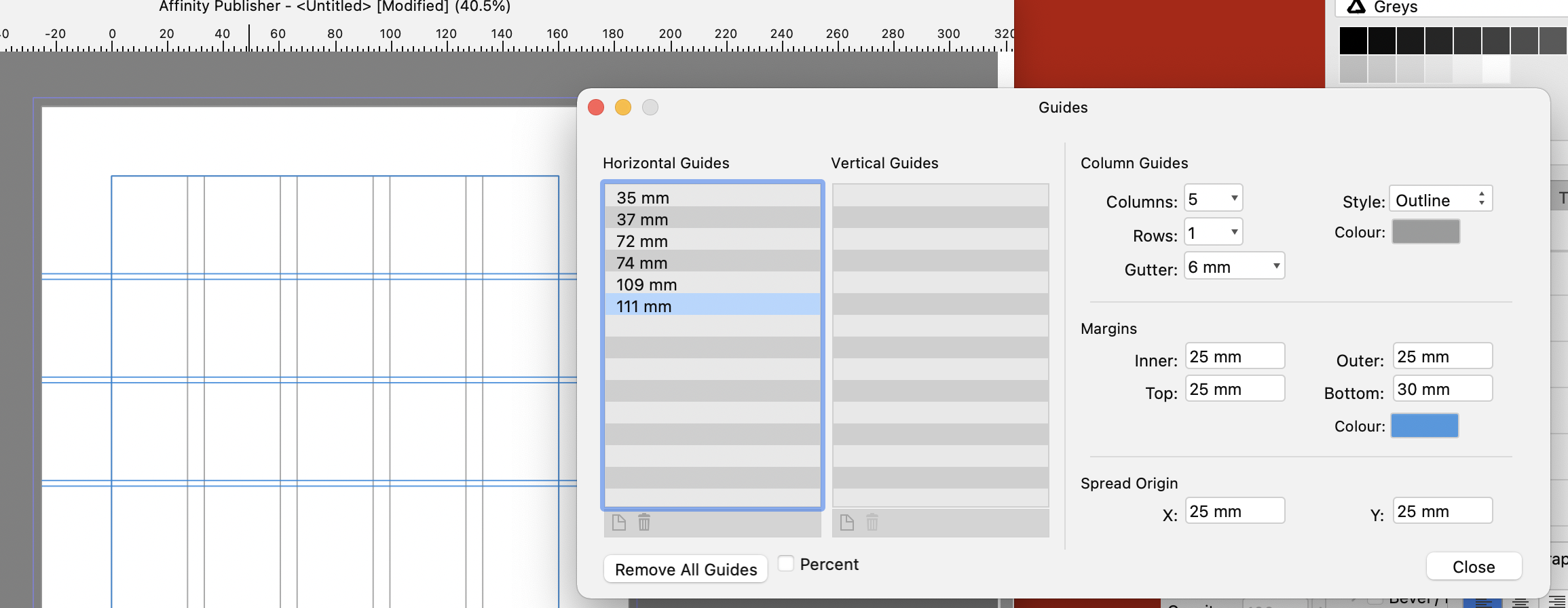This screenshot has width=1568, height=608.
Task: Enable the Percent checkbox
Action: pyautogui.click(x=785, y=563)
